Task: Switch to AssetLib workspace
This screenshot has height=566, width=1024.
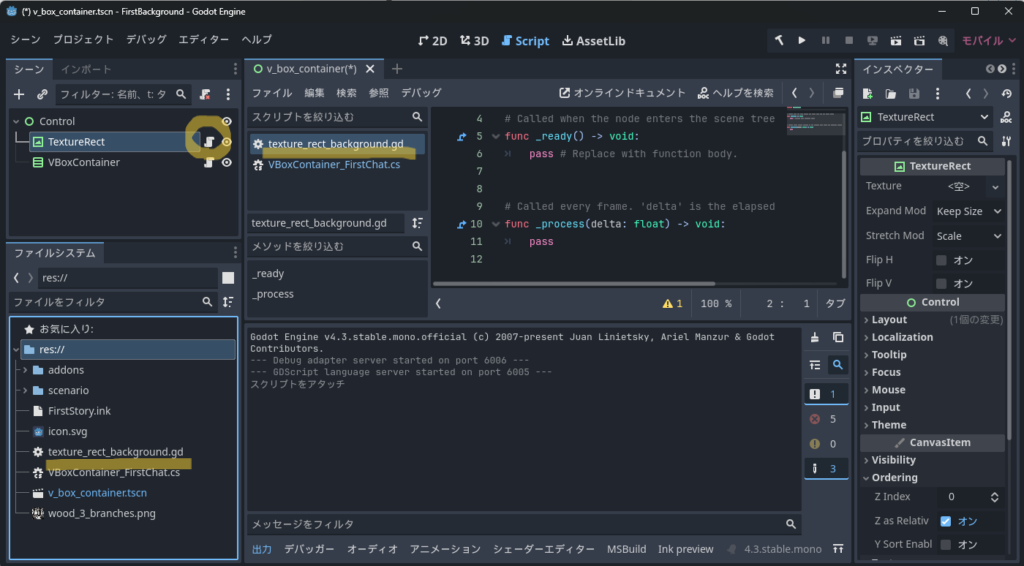Action: [594, 40]
